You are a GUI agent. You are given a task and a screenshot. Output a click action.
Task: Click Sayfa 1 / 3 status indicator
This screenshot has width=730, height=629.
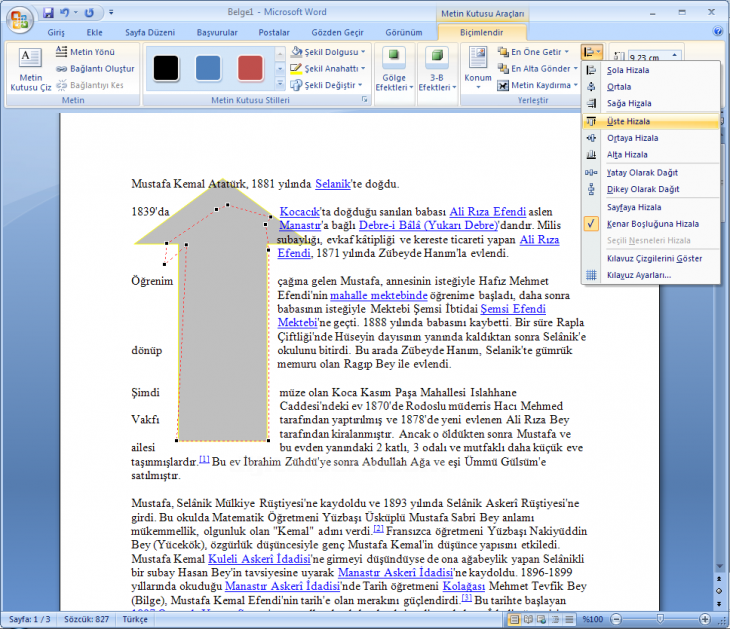coord(29,619)
